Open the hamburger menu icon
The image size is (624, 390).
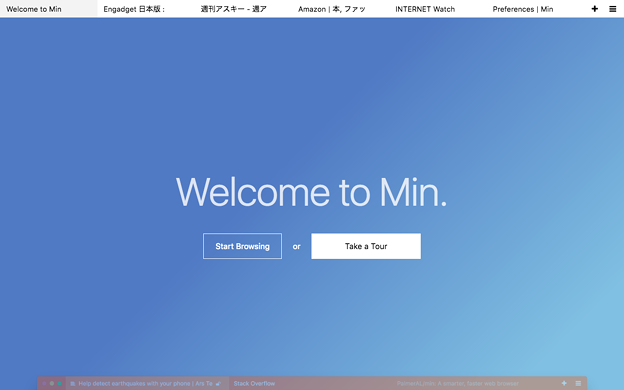(x=612, y=9)
